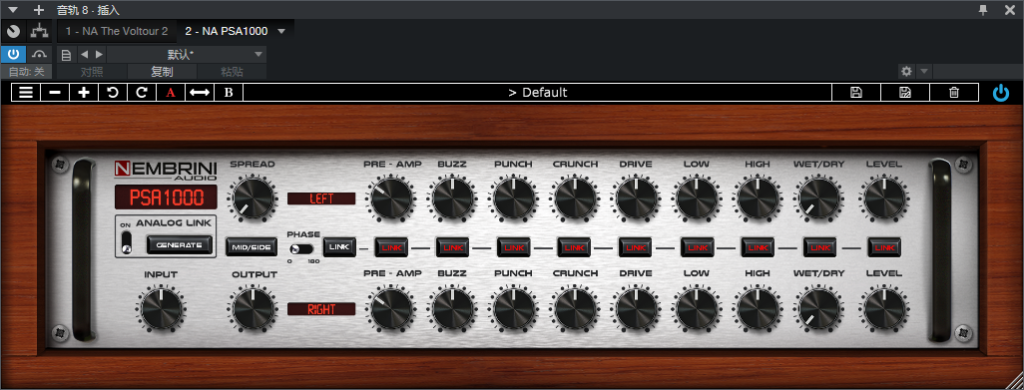Open the routing view icon
The image size is (1024, 390).
point(40,31)
